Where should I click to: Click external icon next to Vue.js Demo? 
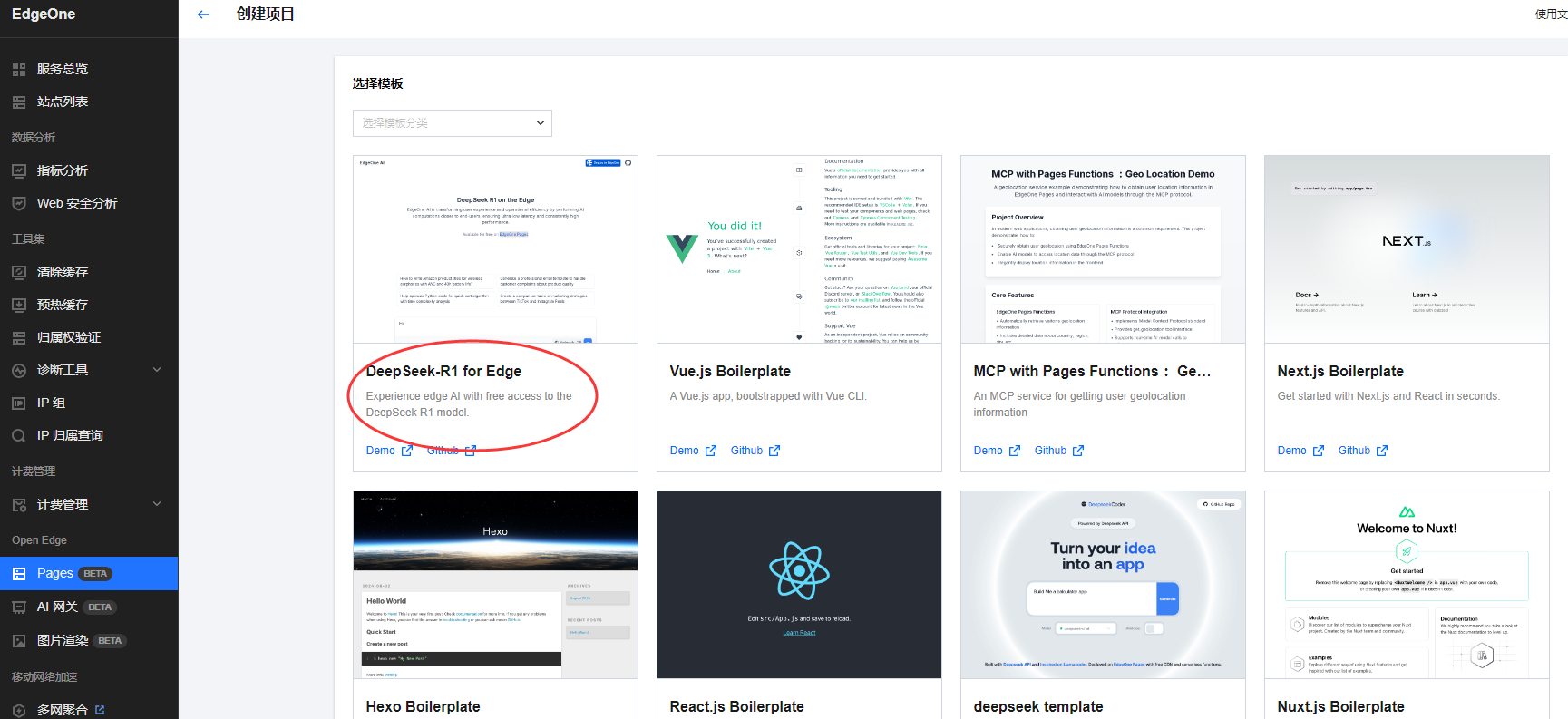711,451
